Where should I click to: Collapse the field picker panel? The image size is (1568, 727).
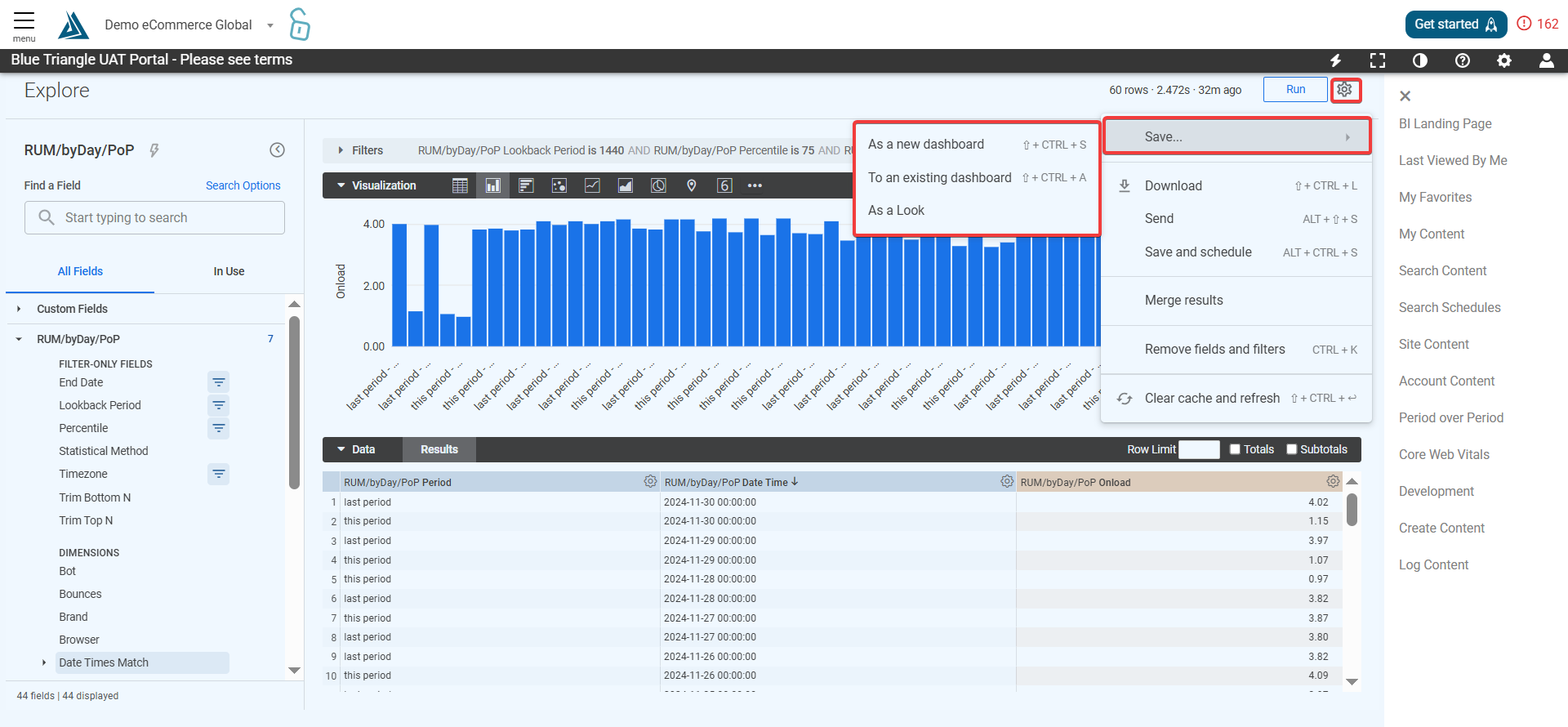coord(278,149)
